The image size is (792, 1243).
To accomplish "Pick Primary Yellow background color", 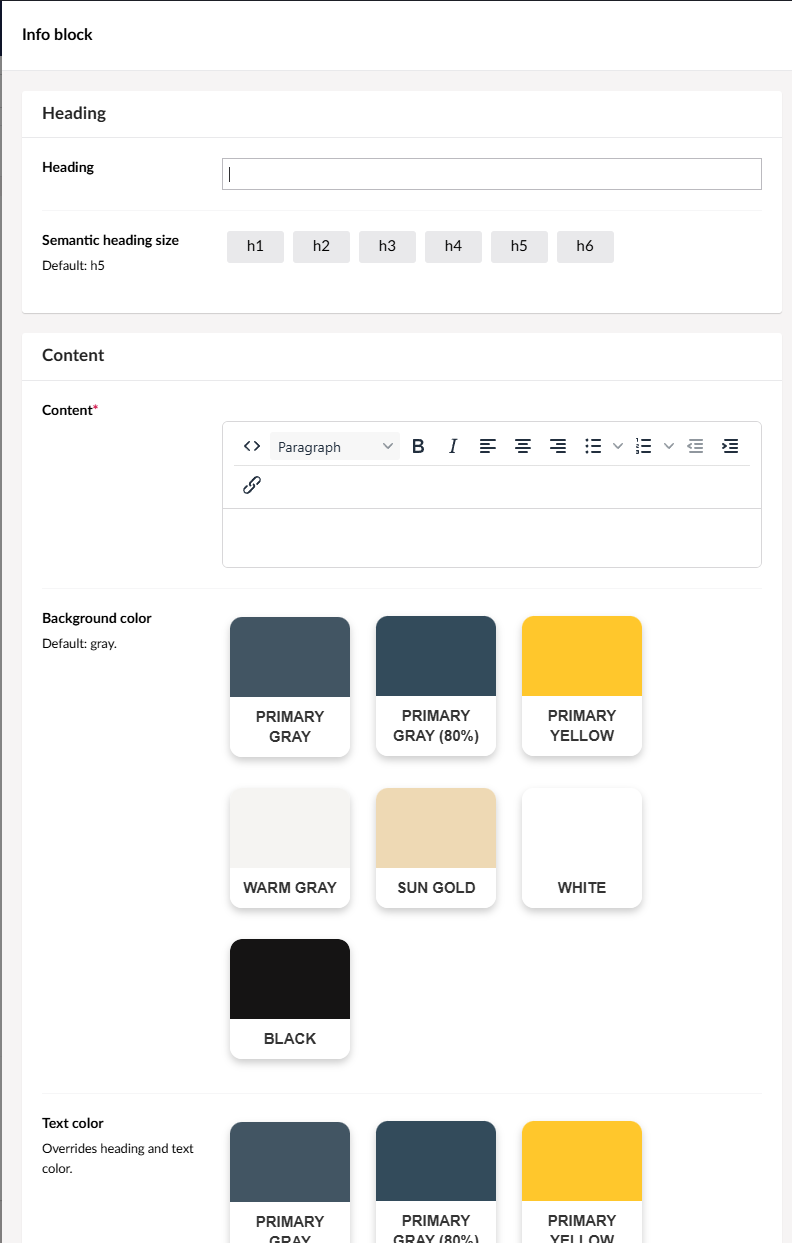I will point(582,685).
